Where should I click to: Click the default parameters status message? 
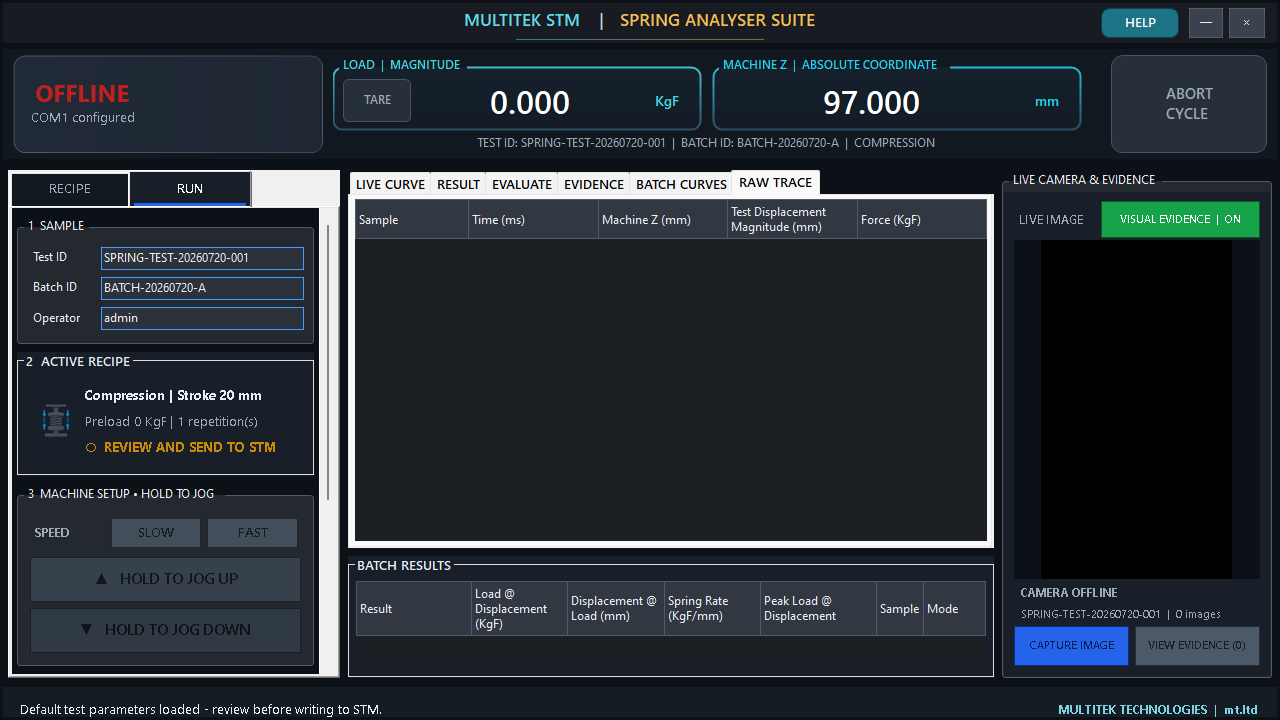pyautogui.click(x=201, y=710)
